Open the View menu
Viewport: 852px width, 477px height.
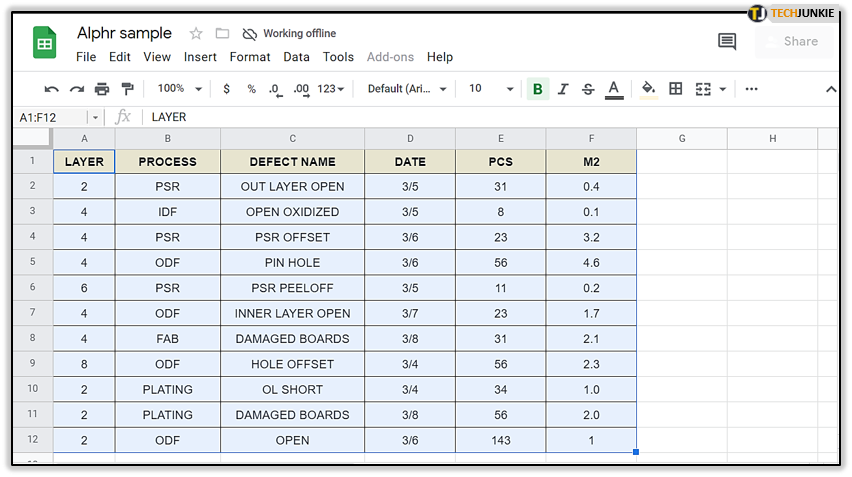(x=157, y=57)
